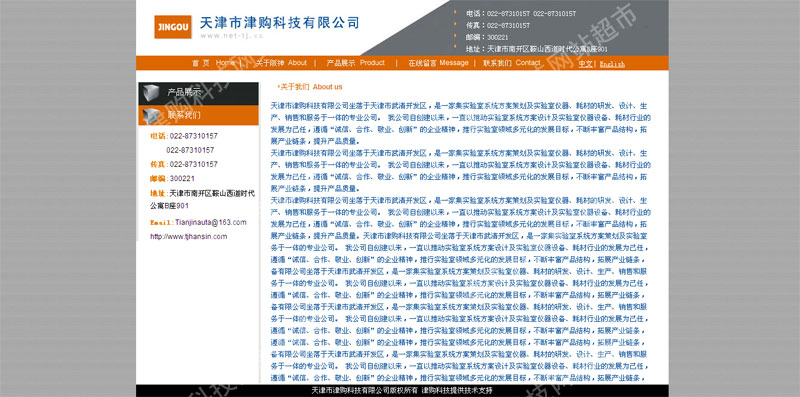Go to 产品展示 Product in navigation
This screenshot has width=800, height=397.
pyautogui.click(x=356, y=63)
